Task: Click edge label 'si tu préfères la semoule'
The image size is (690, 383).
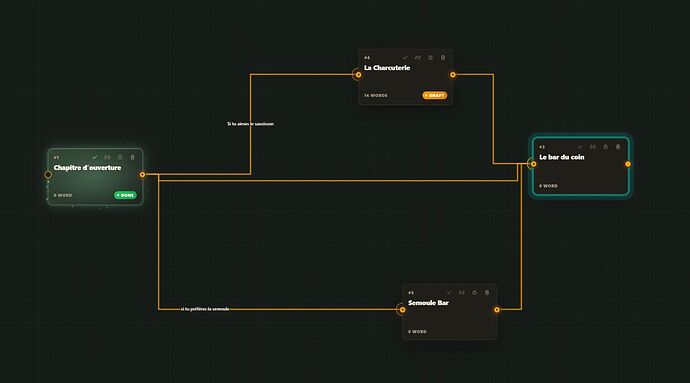Action: tap(205, 309)
